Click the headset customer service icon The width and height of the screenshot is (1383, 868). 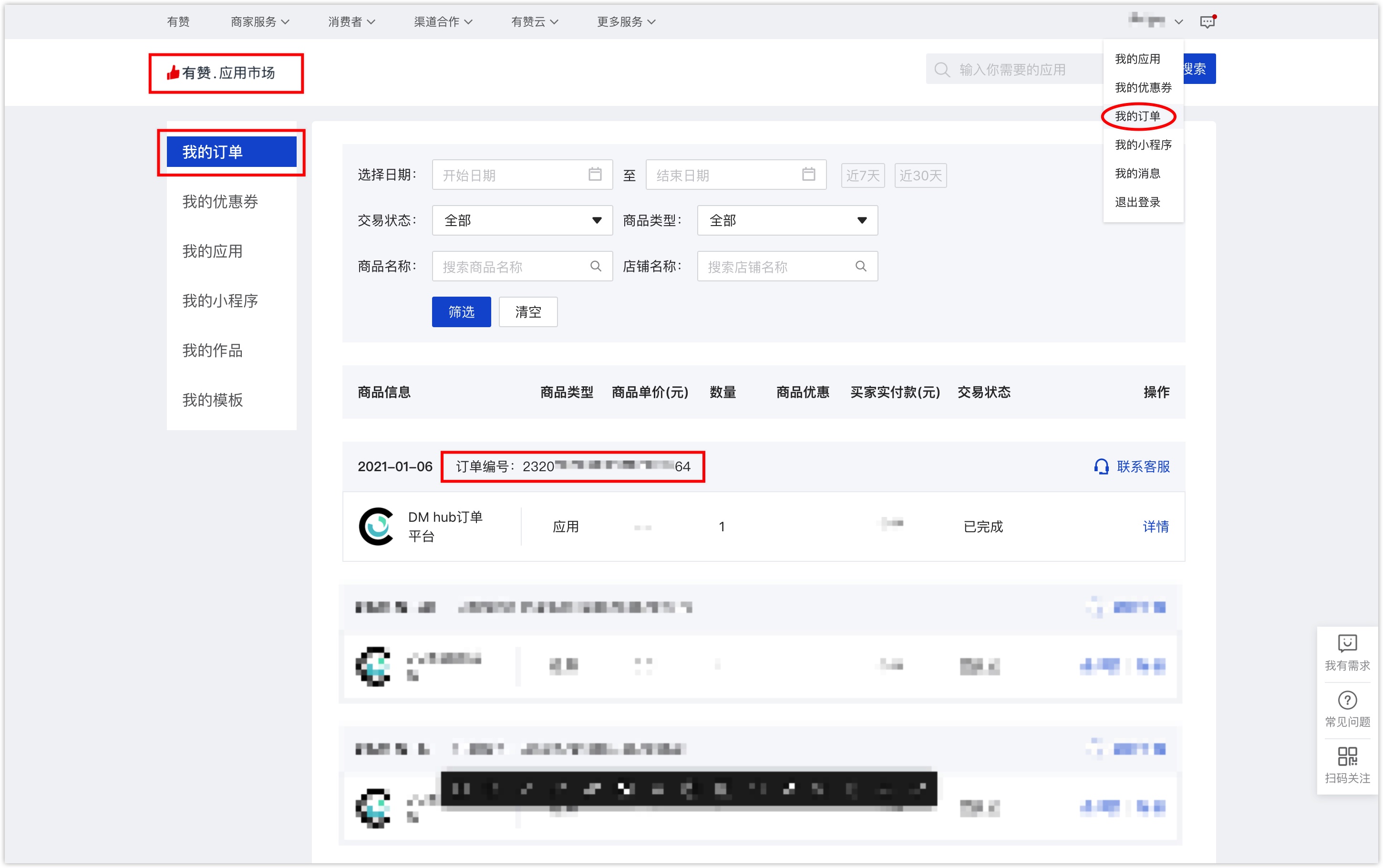click(1101, 466)
